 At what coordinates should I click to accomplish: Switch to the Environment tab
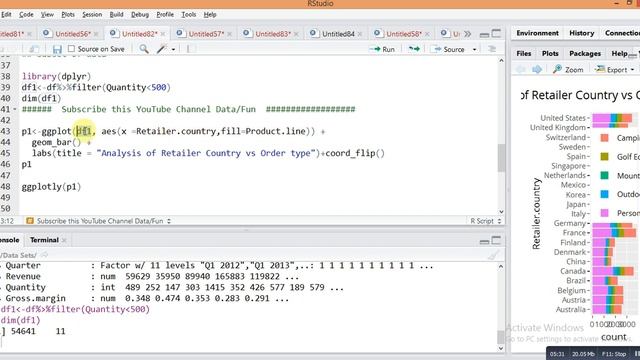point(537,33)
